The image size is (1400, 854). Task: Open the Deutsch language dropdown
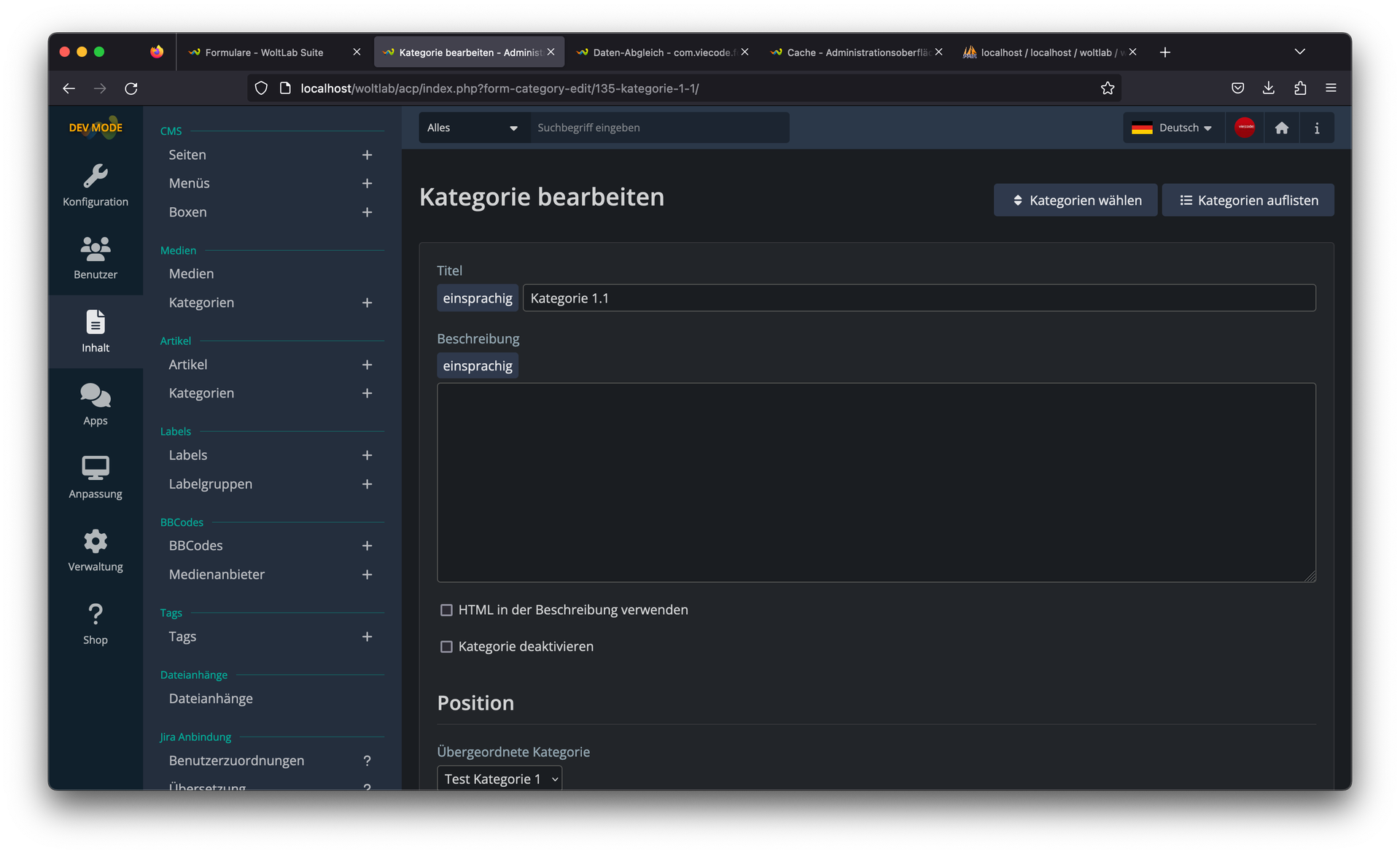coord(1173,128)
